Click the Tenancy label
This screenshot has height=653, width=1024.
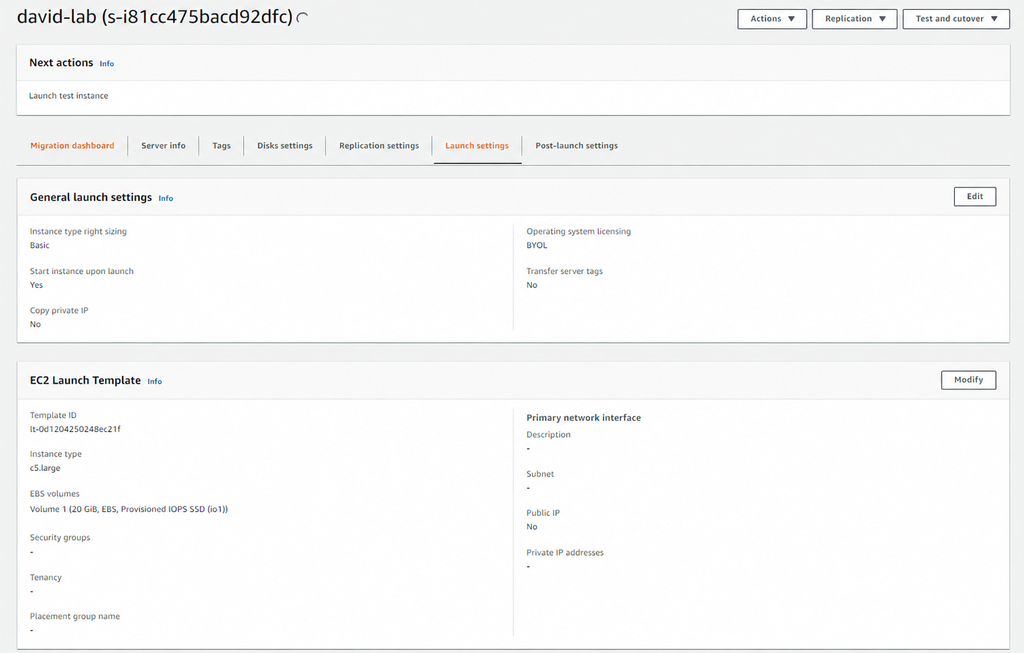(x=46, y=577)
